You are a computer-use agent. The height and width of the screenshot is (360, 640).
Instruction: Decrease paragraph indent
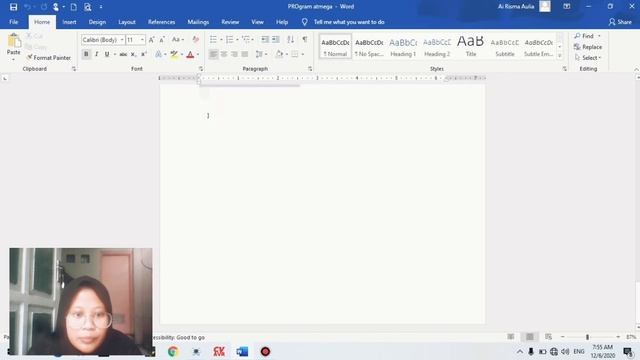click(265, 40)
